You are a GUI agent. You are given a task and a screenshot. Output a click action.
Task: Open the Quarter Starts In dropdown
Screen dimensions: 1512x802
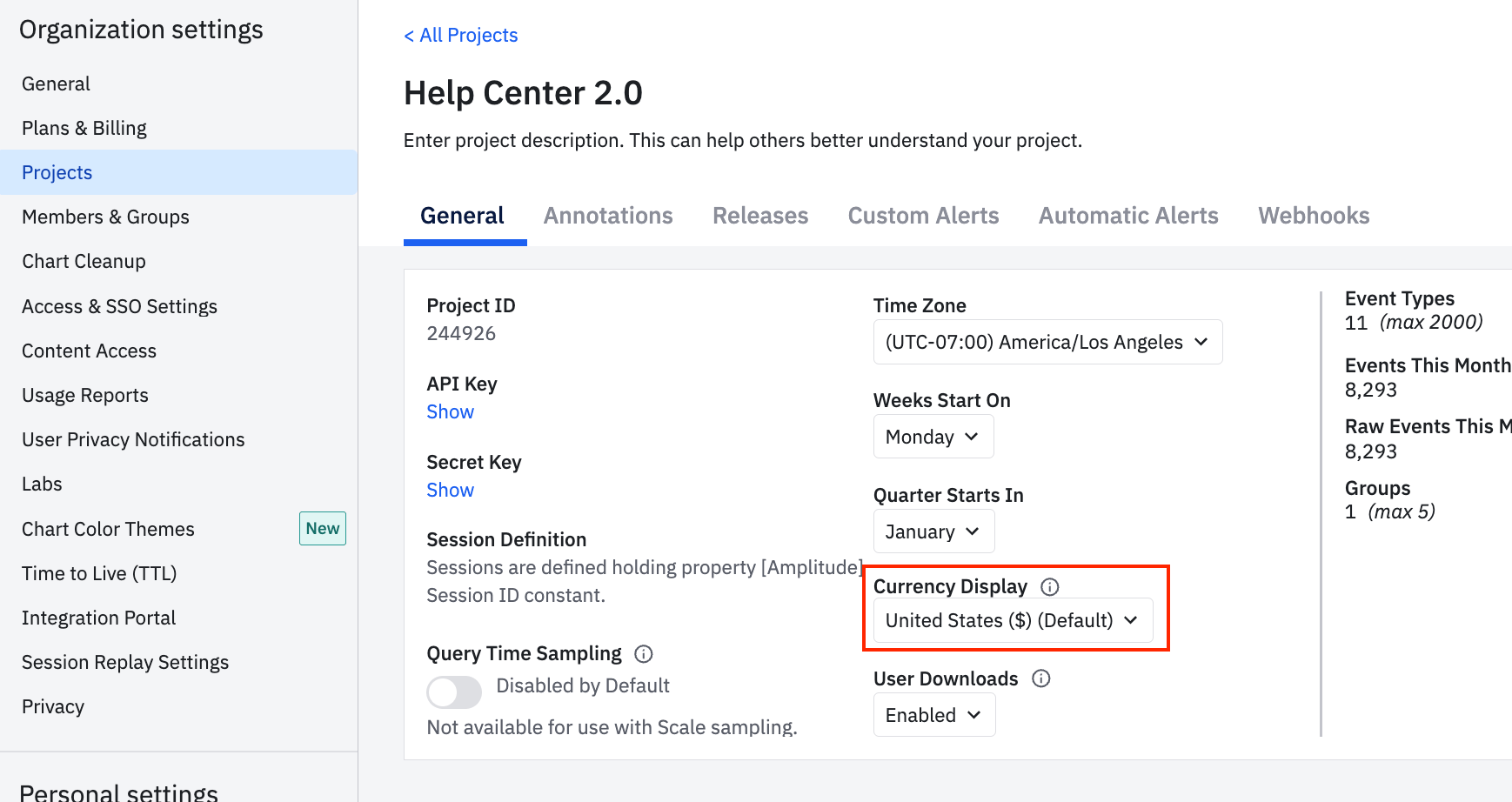(x=933, y=531)
